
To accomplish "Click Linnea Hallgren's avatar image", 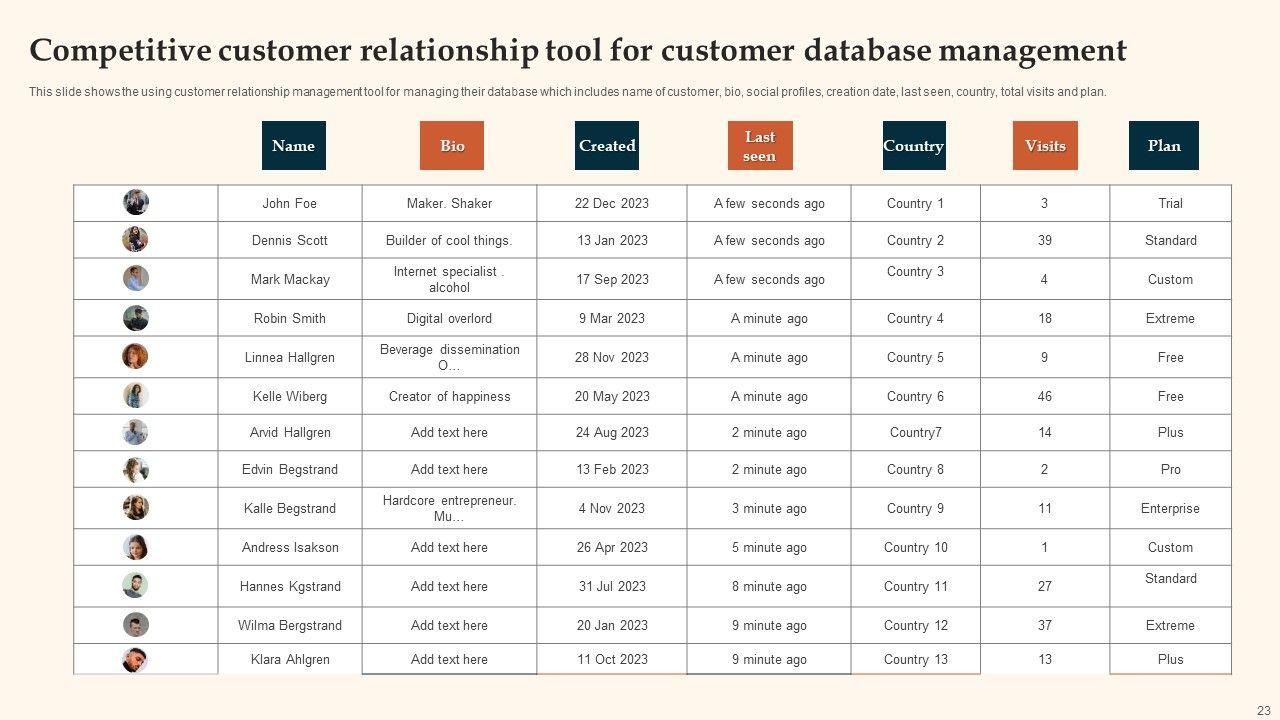I will (x=135, y=356).
